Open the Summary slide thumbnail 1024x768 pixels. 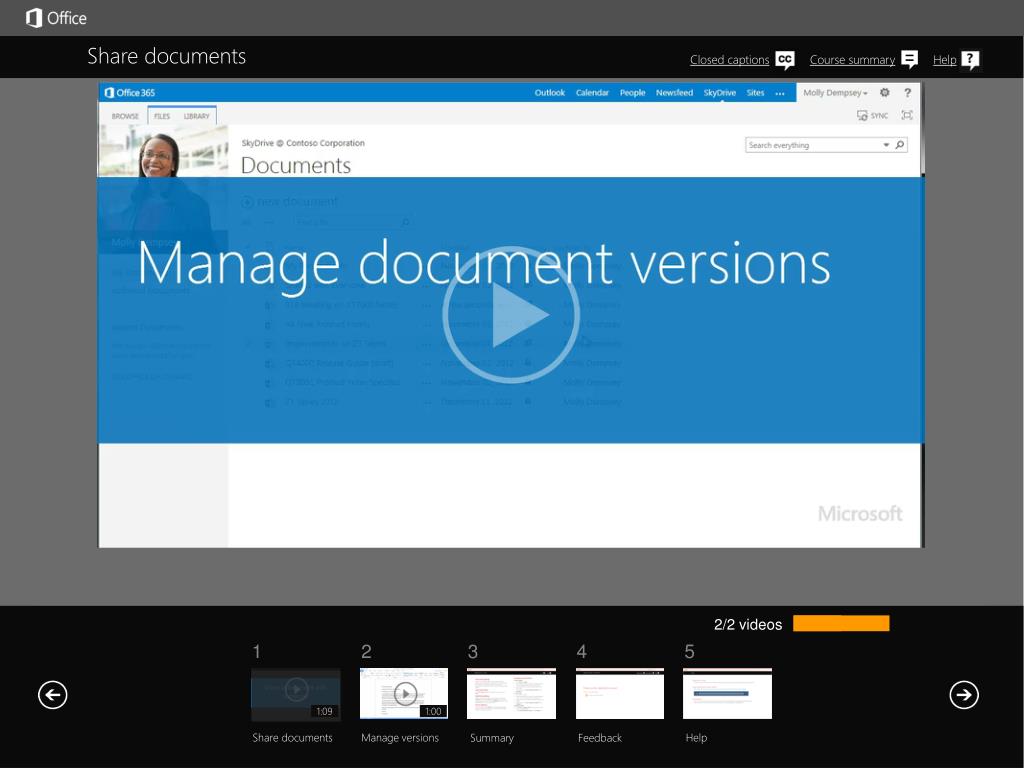(511, 694)
